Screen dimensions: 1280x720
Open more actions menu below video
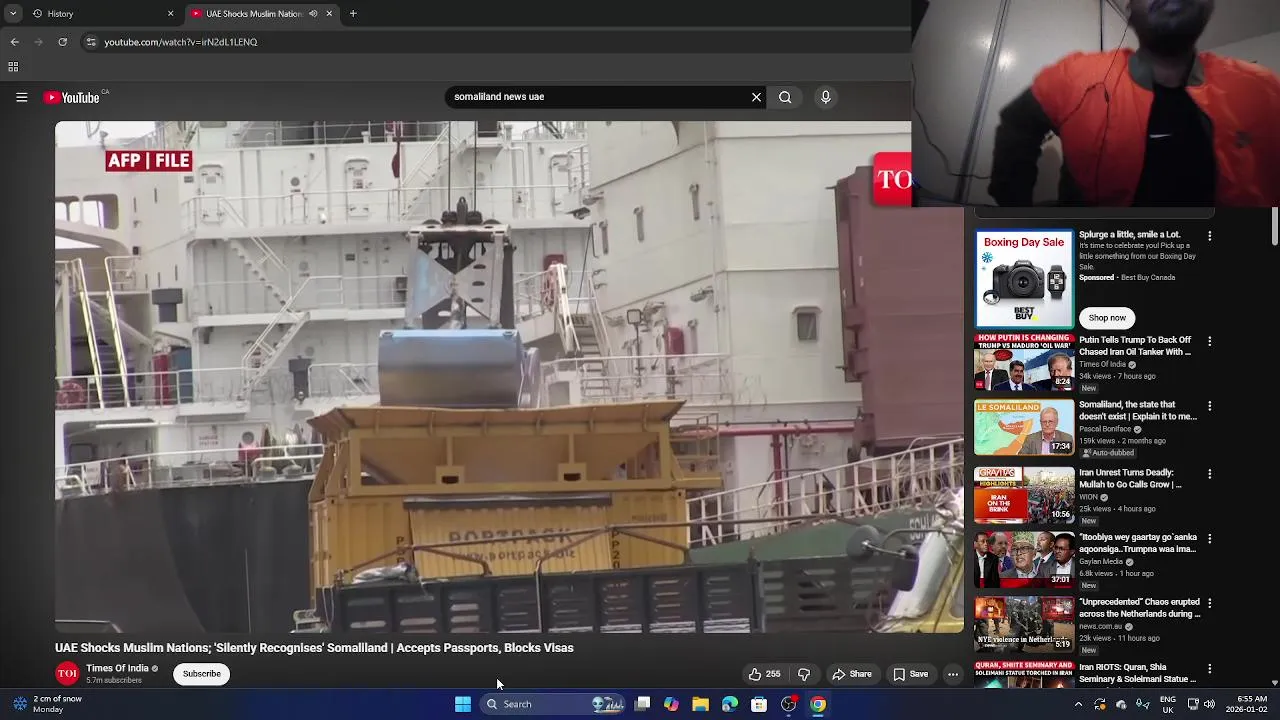[953, 674]
